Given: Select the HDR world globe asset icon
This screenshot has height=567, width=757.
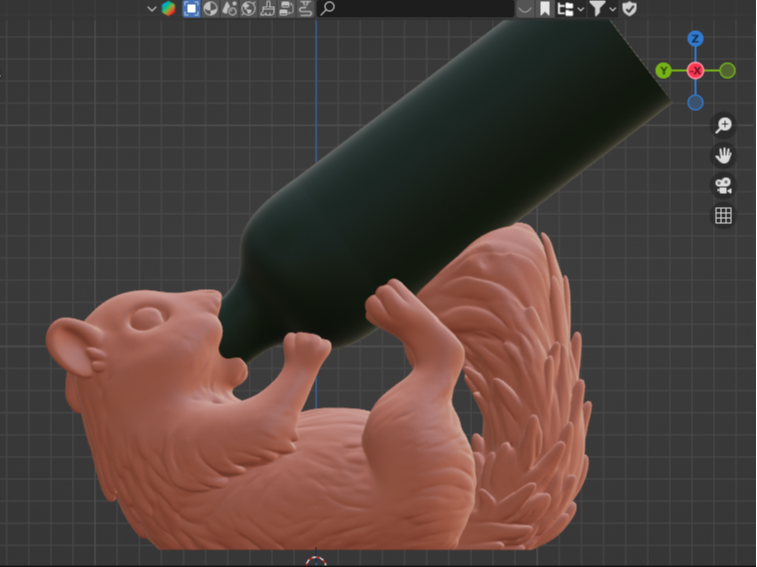Looking at the screenshot, I should [x=249, y=9].
